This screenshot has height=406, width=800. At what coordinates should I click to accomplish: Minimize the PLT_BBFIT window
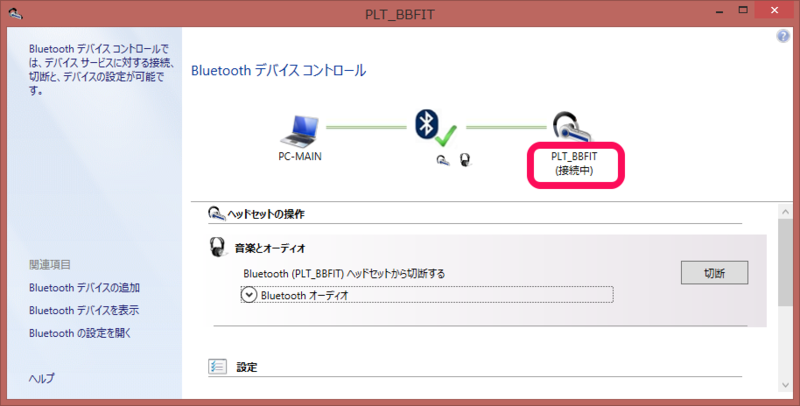coord(719,11)
